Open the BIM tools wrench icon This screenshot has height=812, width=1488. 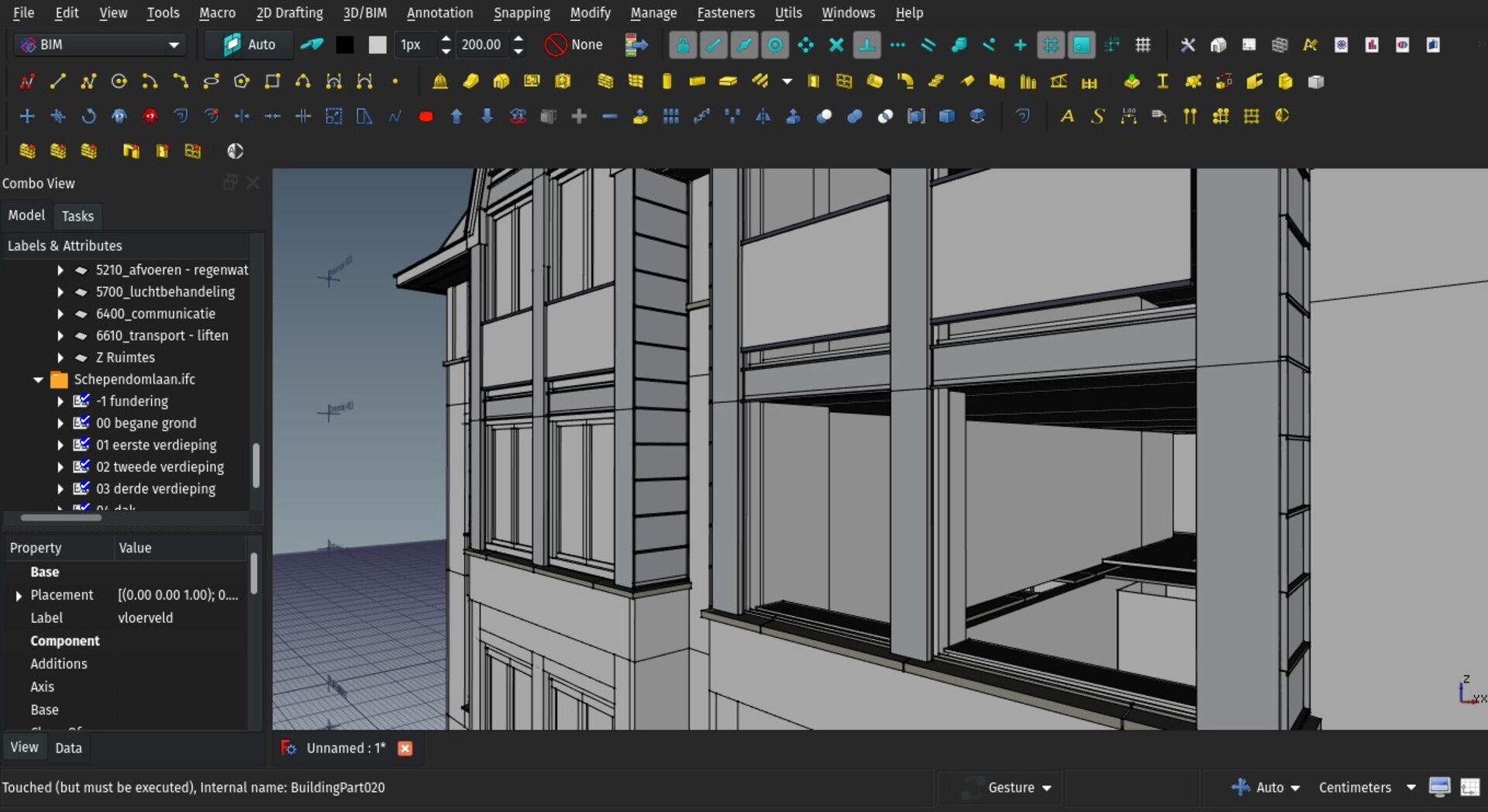(1187, 45)
